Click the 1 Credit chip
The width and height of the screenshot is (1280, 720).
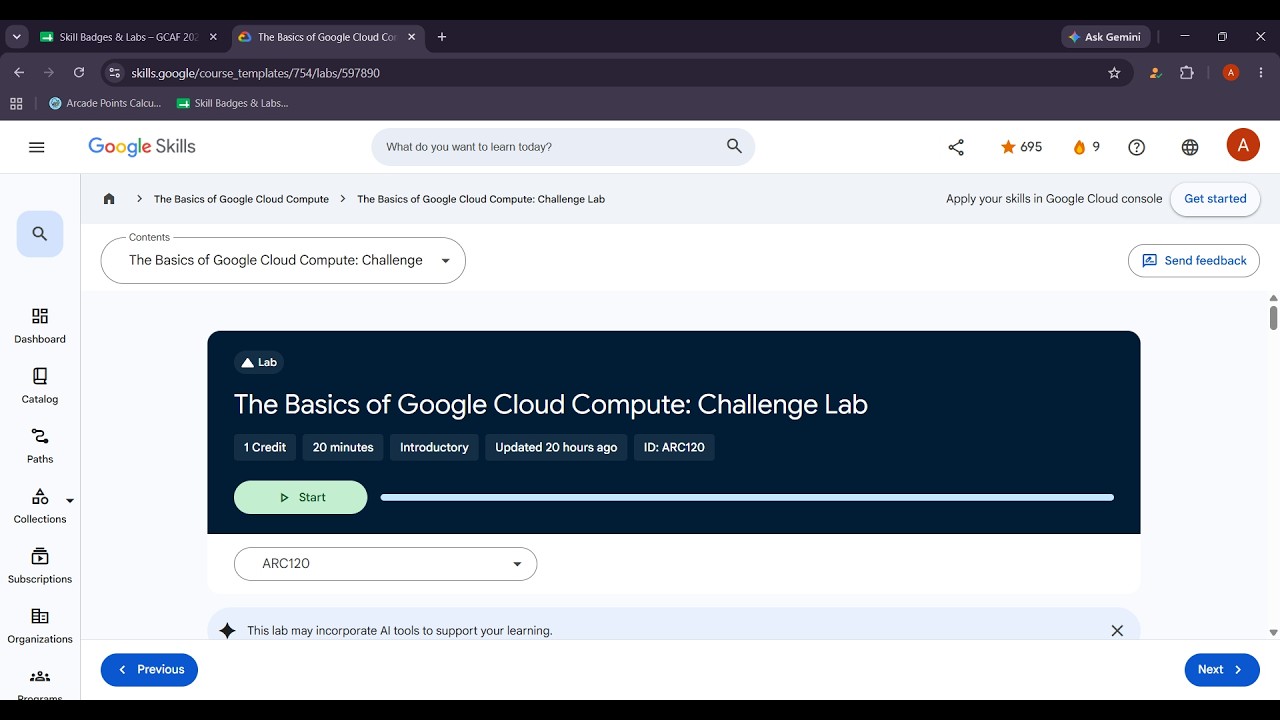tap(265, 447)
